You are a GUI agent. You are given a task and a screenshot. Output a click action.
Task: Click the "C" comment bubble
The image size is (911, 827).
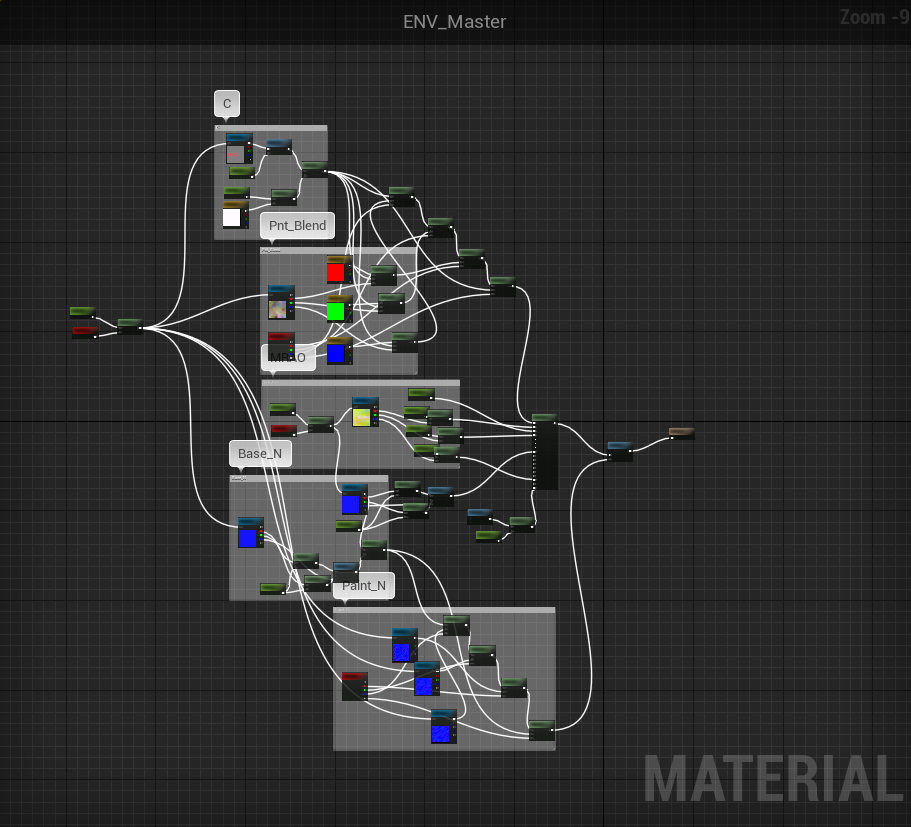[227, 104]
